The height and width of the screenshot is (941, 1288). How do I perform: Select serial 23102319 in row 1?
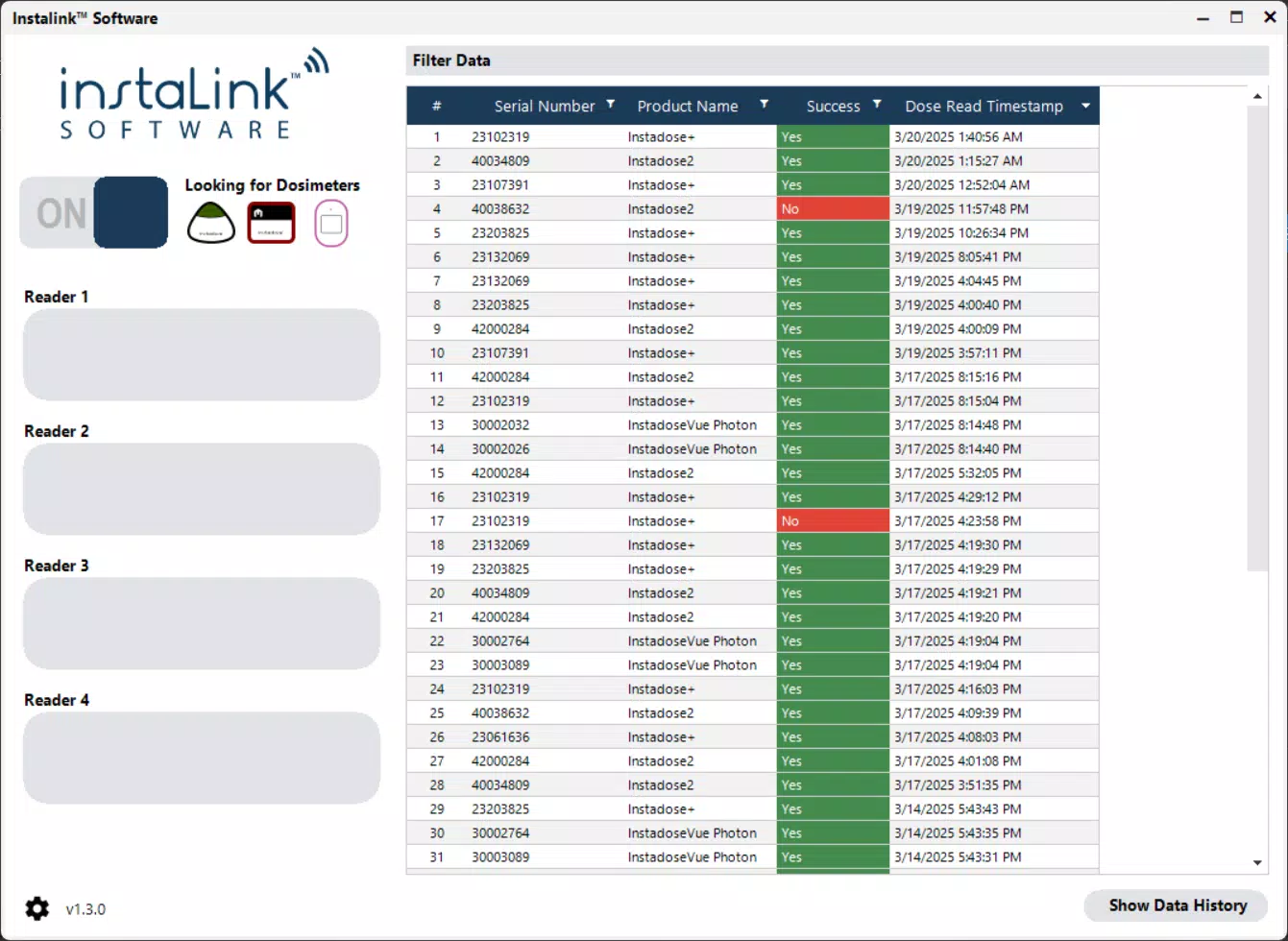point(500,136)
